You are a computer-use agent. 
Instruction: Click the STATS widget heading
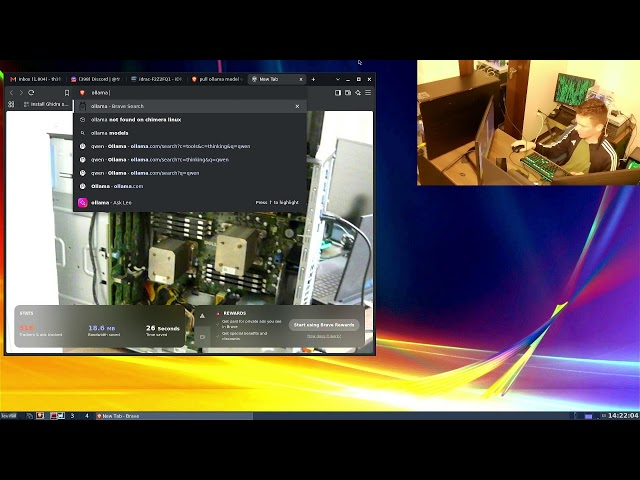point(26,313)
